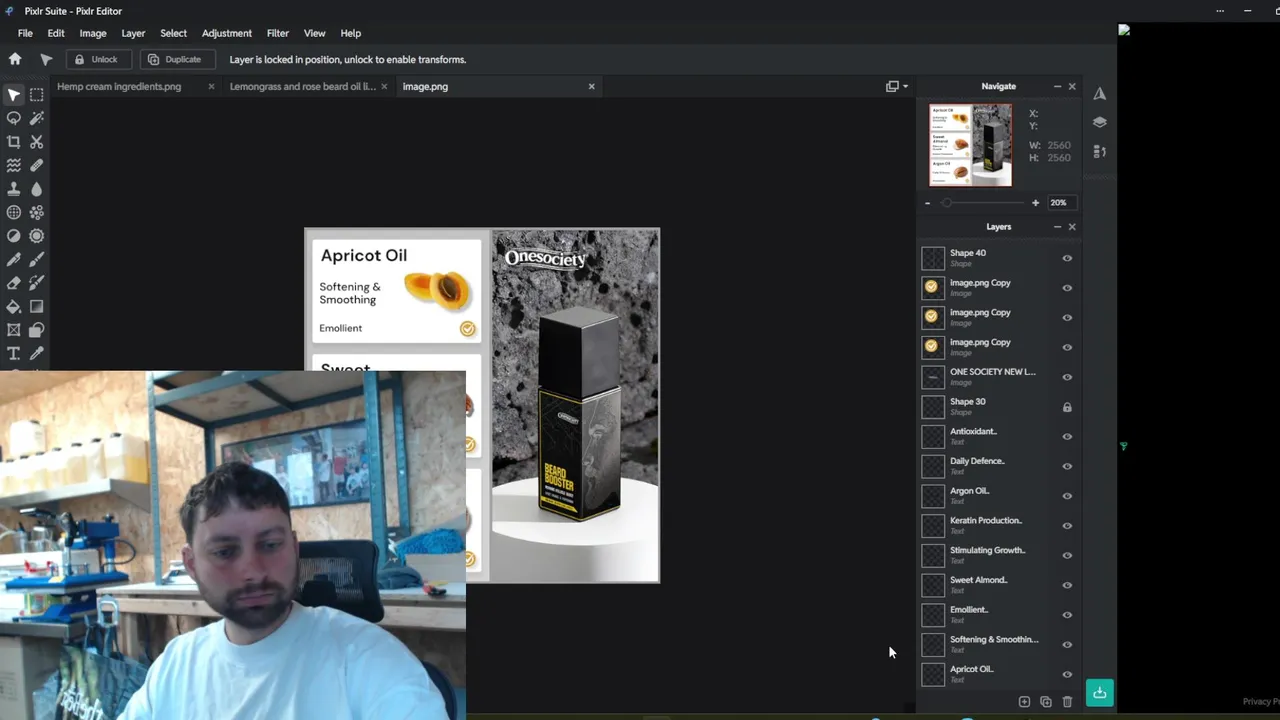Select the Lasso tool
Viewport: 1280px width, 720px height.
tap(14, 118)
